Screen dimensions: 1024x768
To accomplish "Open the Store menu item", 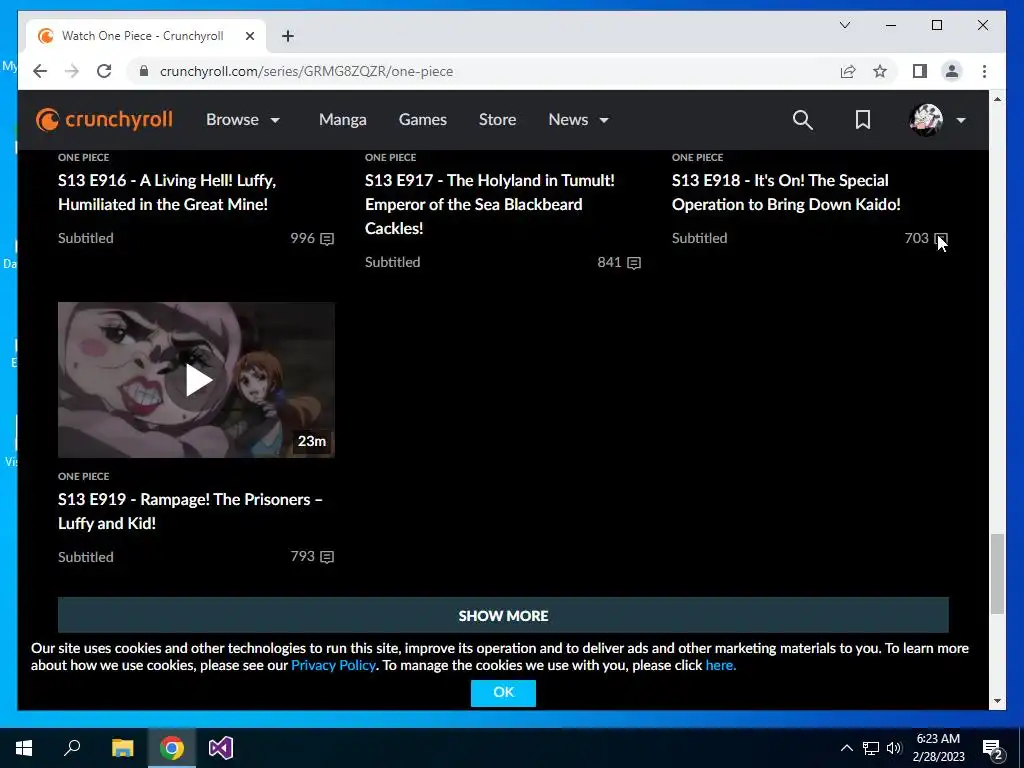I will [x=497, y=120].
